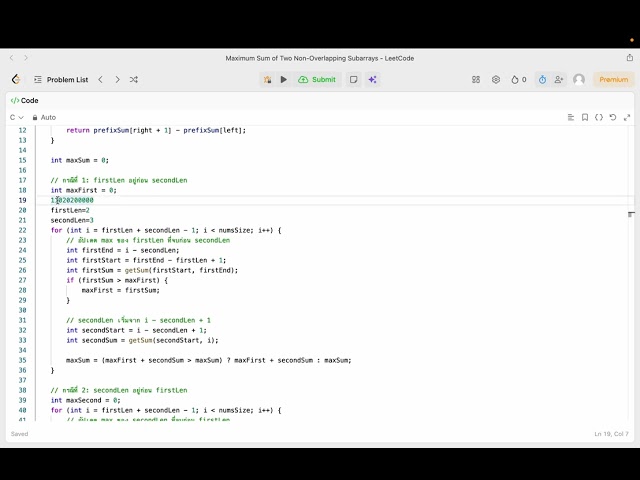Open the layout grid icon
Screen dimensions: 640x480
point(476,80)
